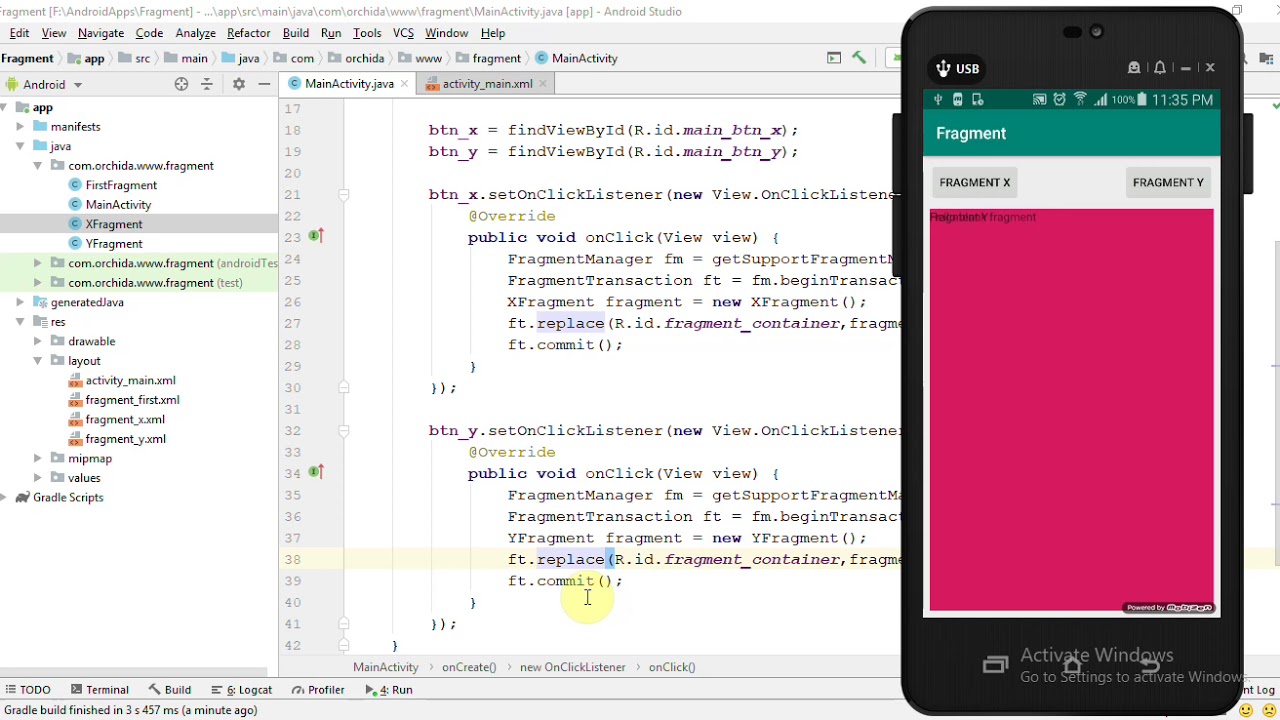Viewport: 1280px width, 720px height.
Task: Click the bell notification icon on phone mirror
Action: [1160, 68]
